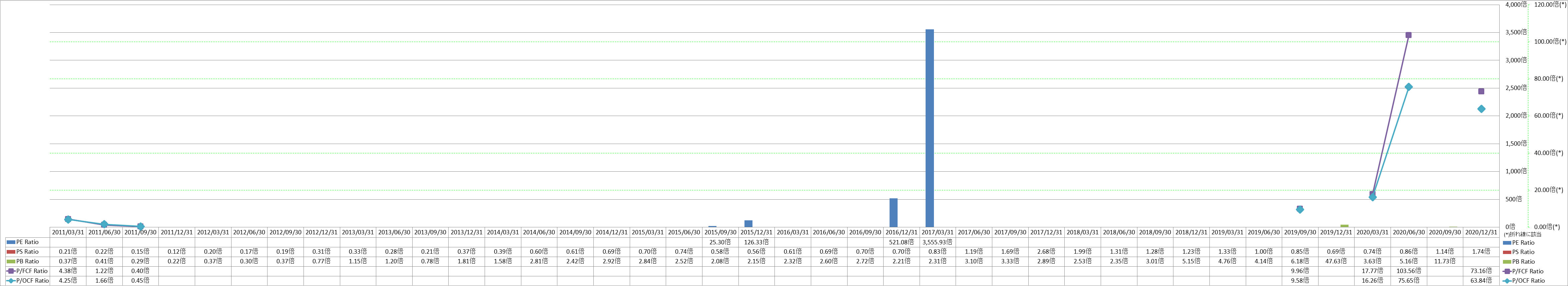Image resolution: width=1568 pixels, height=286 pixels.
Task: Click the P/OCF Ratio label in right legend
Action: (x=1528, y=281)
